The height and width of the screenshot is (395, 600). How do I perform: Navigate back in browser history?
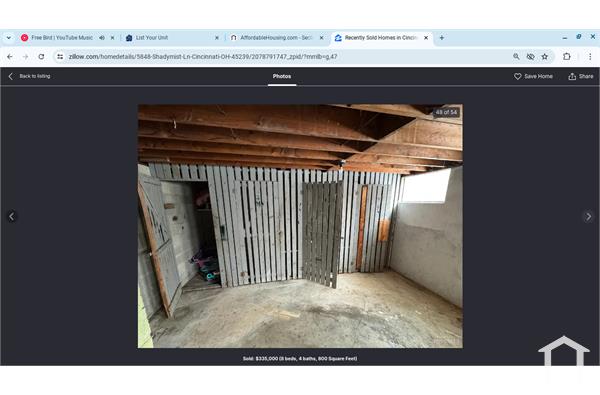click(x=10, y=57)
